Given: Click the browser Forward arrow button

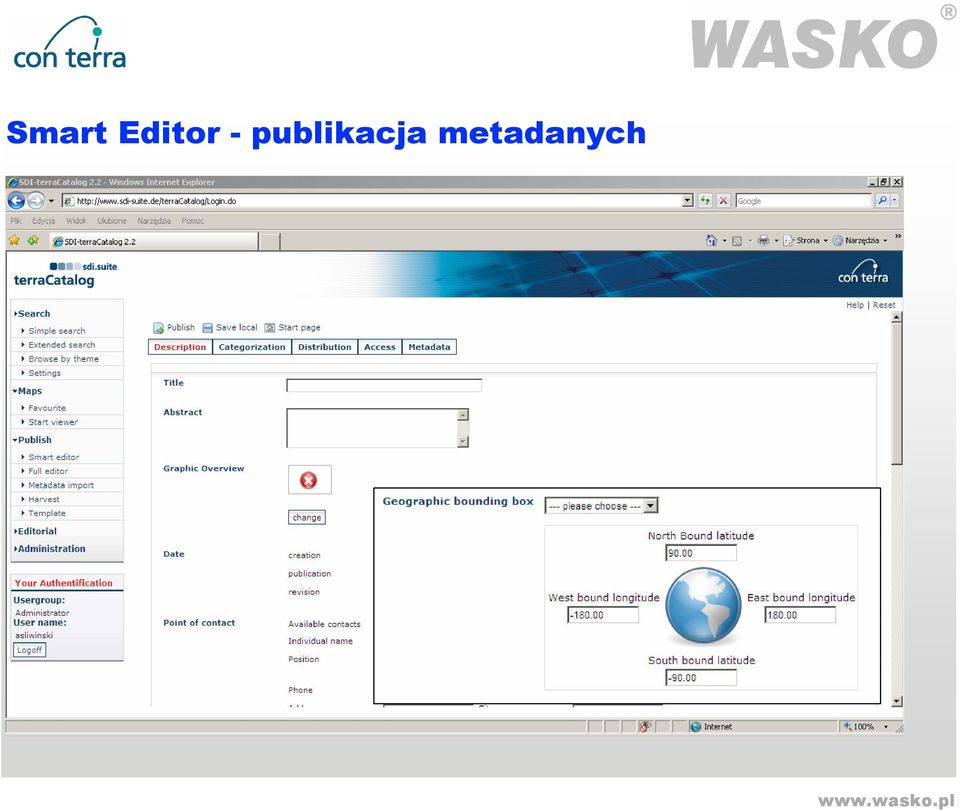Looking at the screenshot, I should pyautogui.click(x=36, y=200).
